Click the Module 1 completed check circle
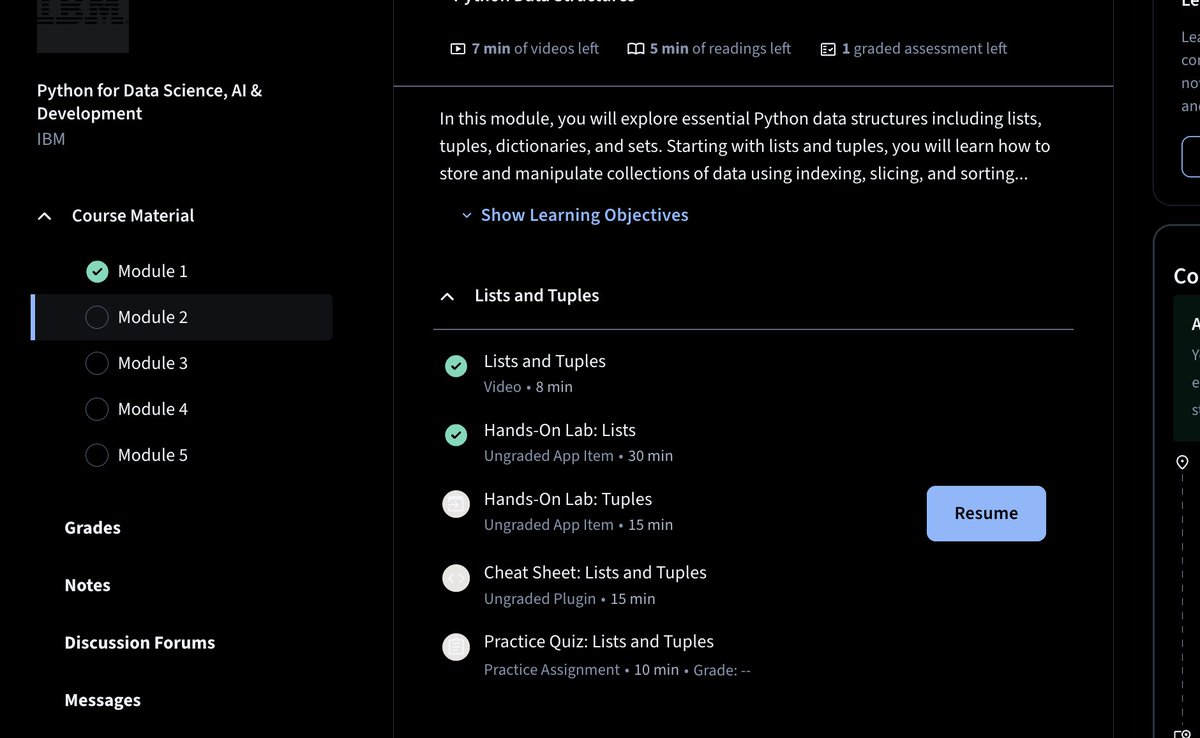 tap(97, 271)
